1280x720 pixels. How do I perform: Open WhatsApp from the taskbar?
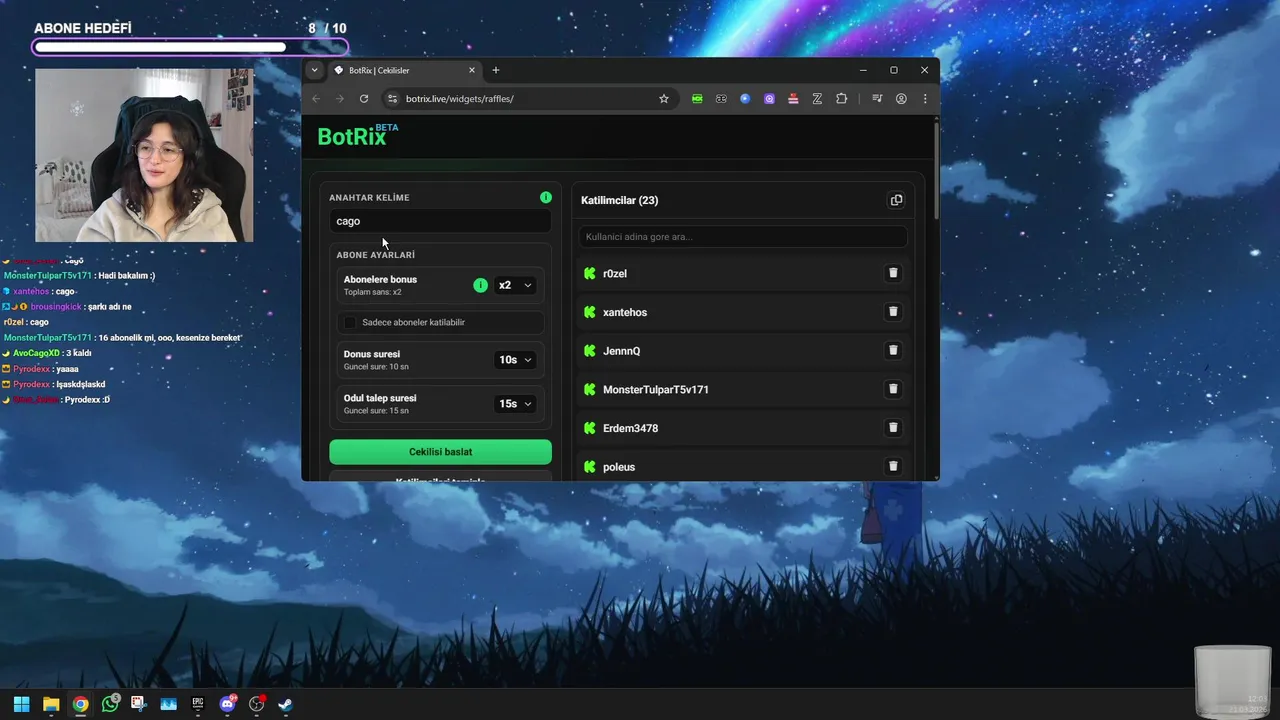coord(110,704)
